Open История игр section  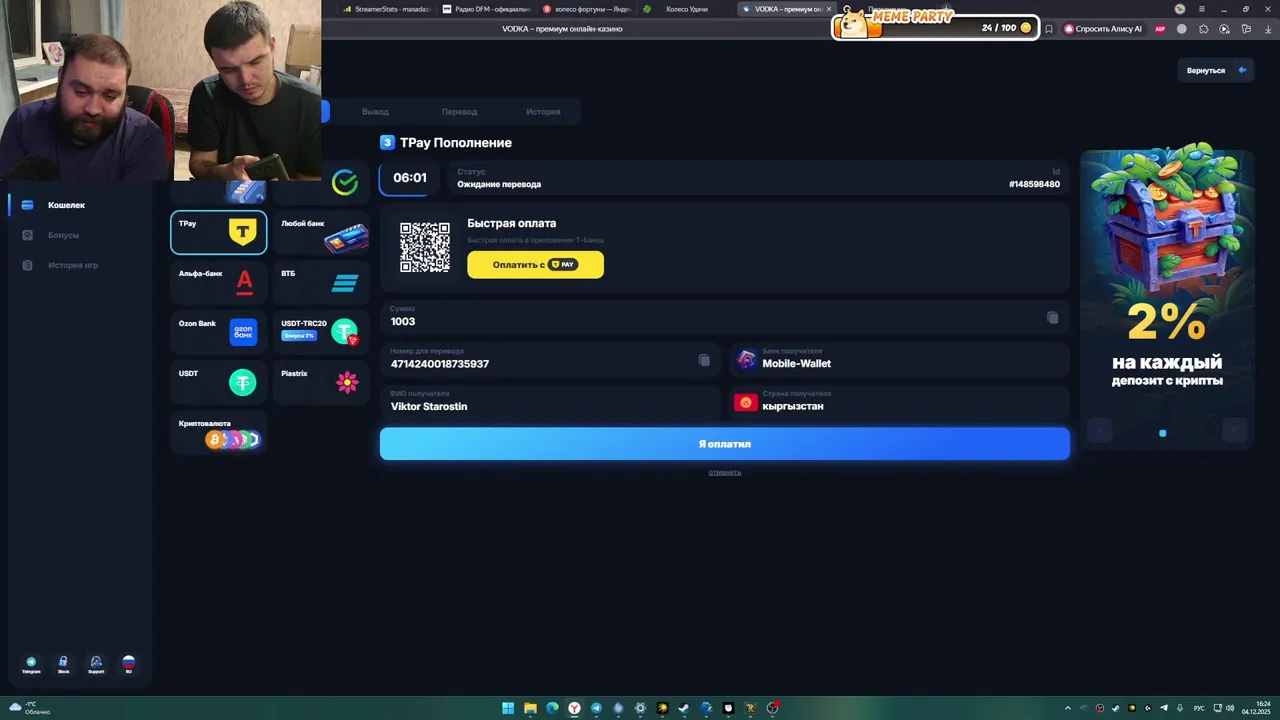click(x=73, y=265)
